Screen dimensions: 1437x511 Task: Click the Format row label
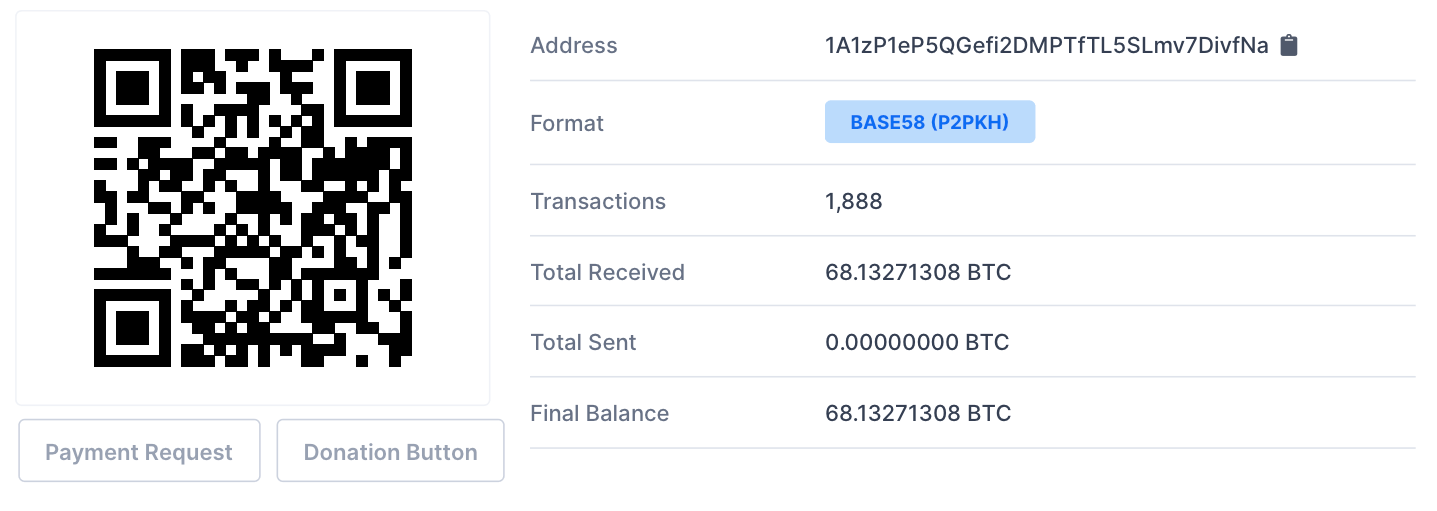(567, 123)
